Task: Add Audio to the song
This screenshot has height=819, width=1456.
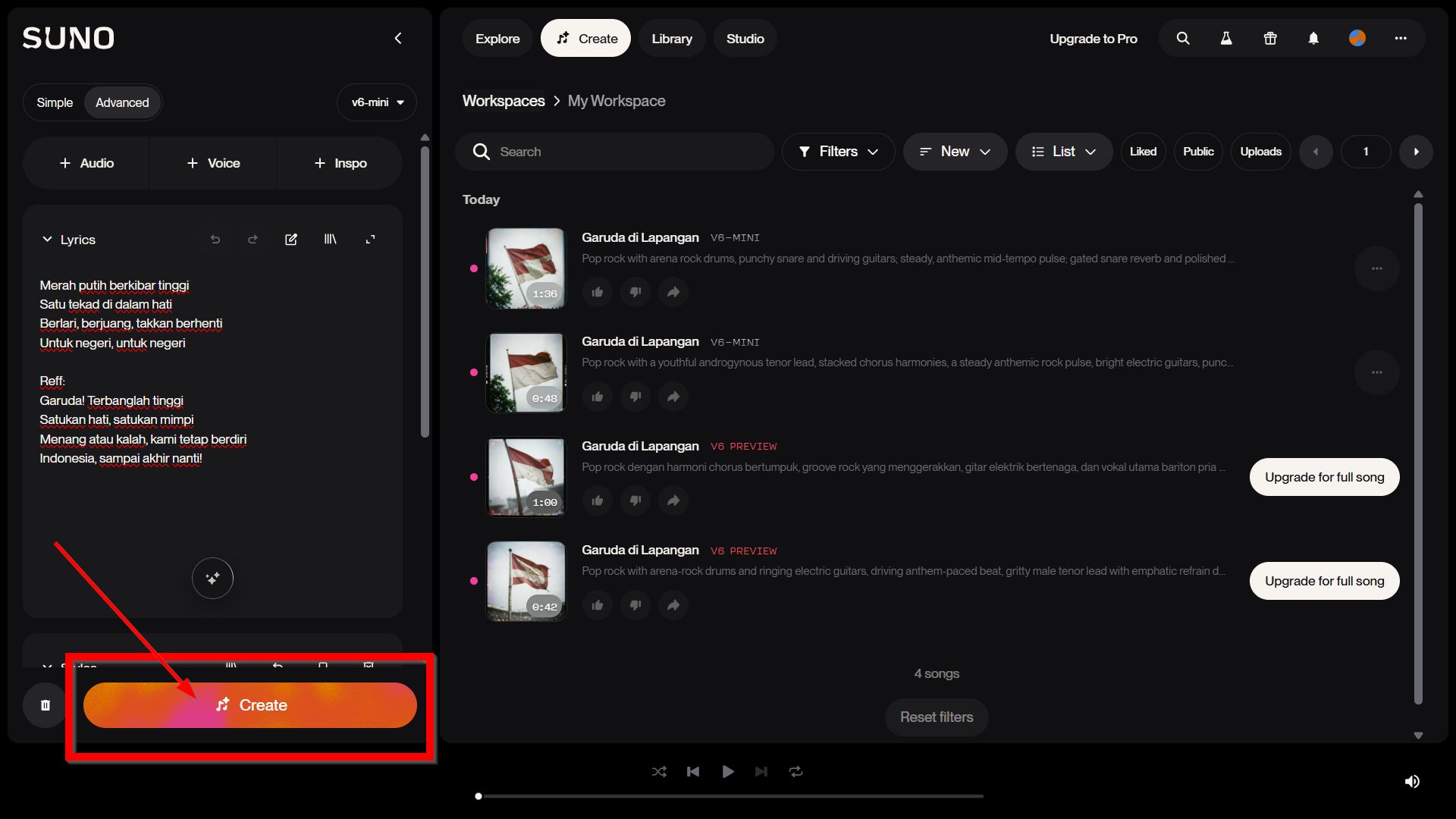Action: pos(86,163)
